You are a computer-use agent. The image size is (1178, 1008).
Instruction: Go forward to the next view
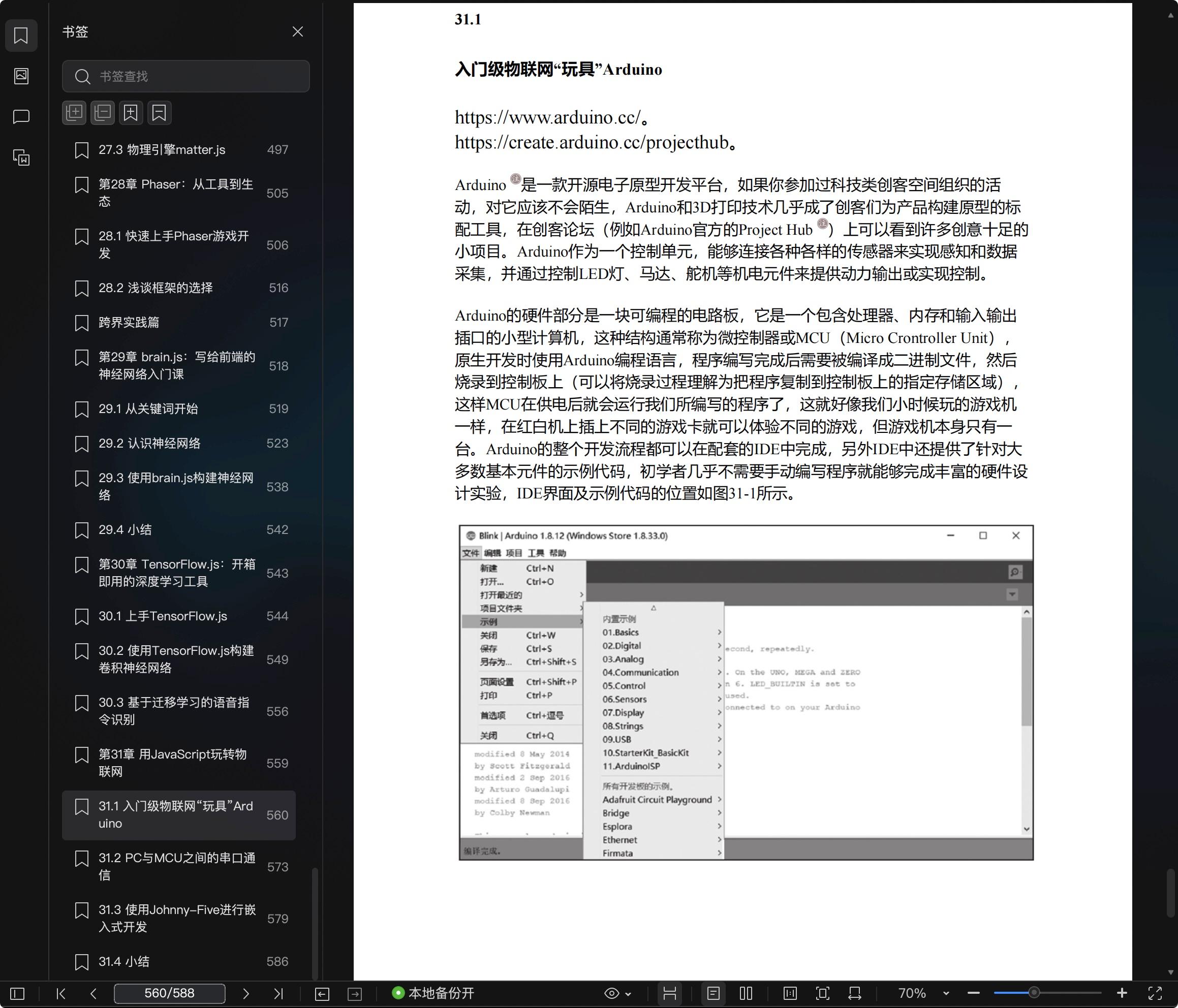[x=355, y=994]
